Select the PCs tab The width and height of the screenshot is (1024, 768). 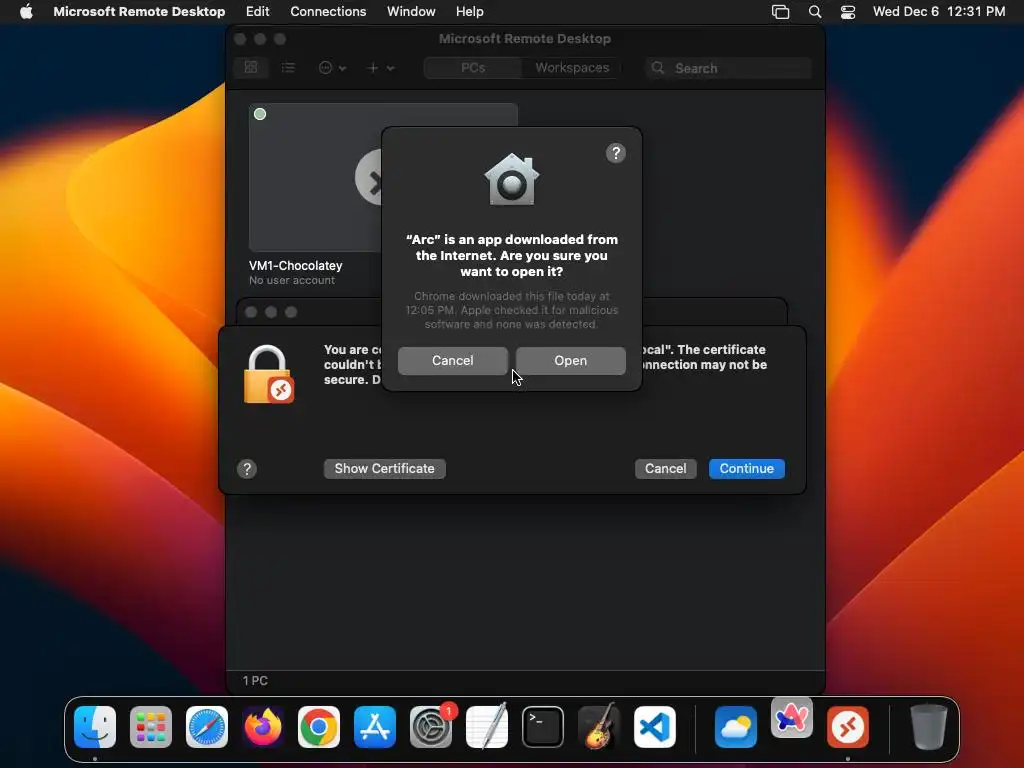click(x=473, y=67)
